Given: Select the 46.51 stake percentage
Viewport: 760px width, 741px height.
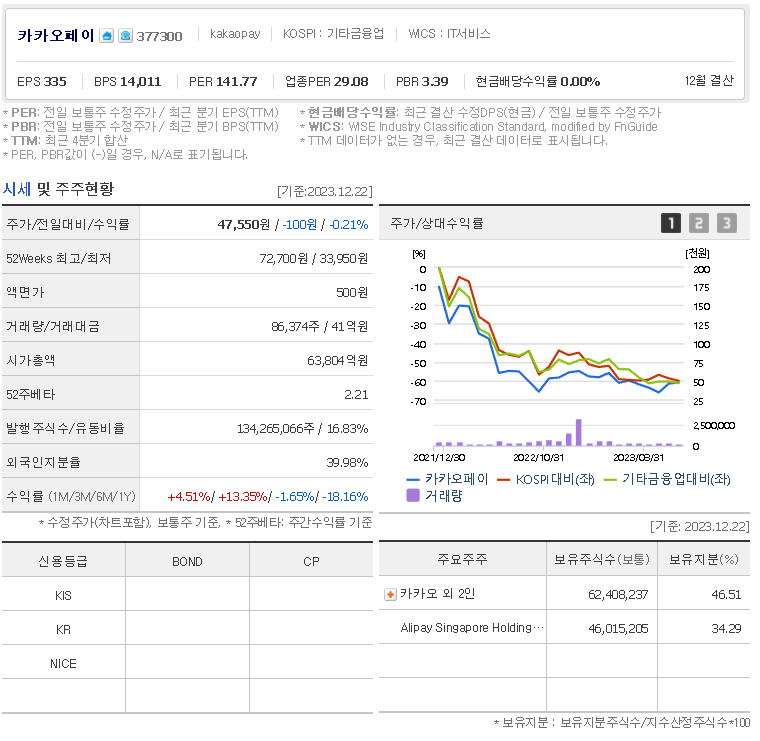Looking at the screenshot, I should coord(726,594).
